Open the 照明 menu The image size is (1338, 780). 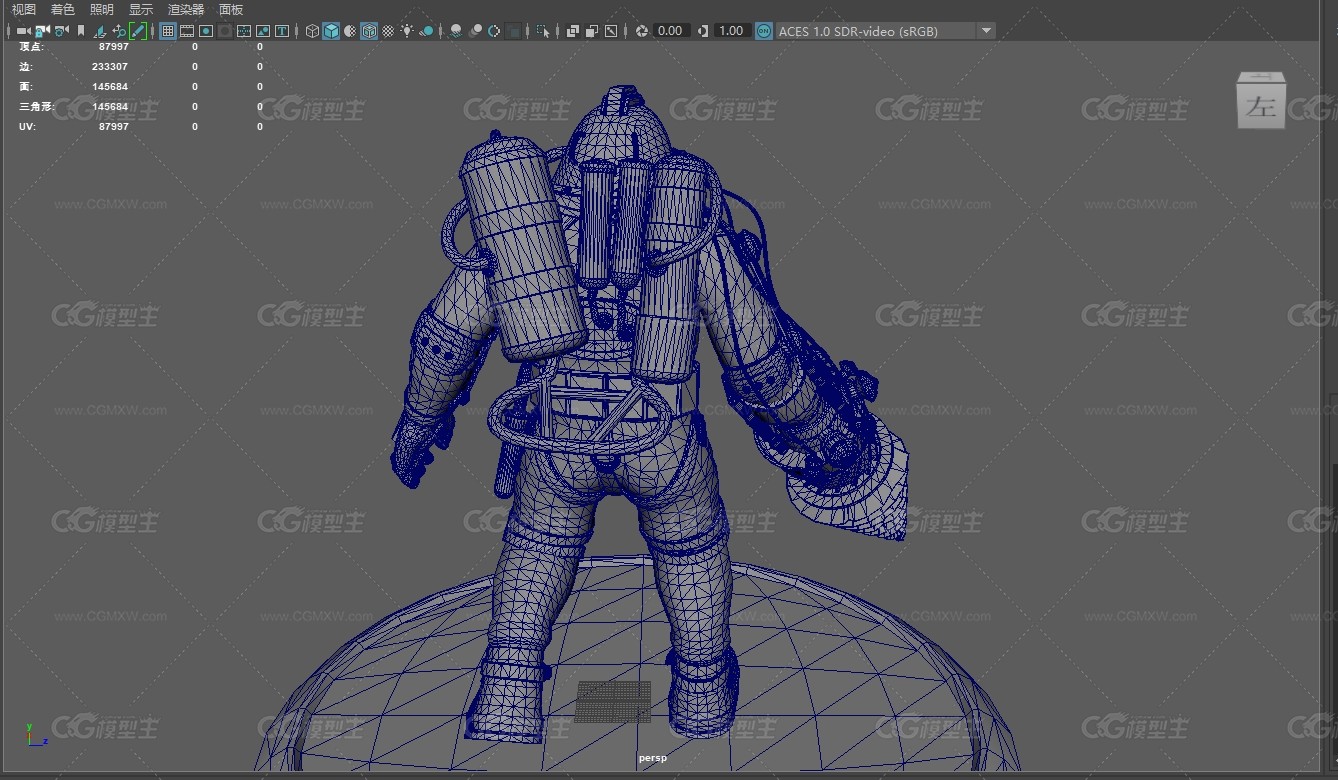tap(102, 9)
